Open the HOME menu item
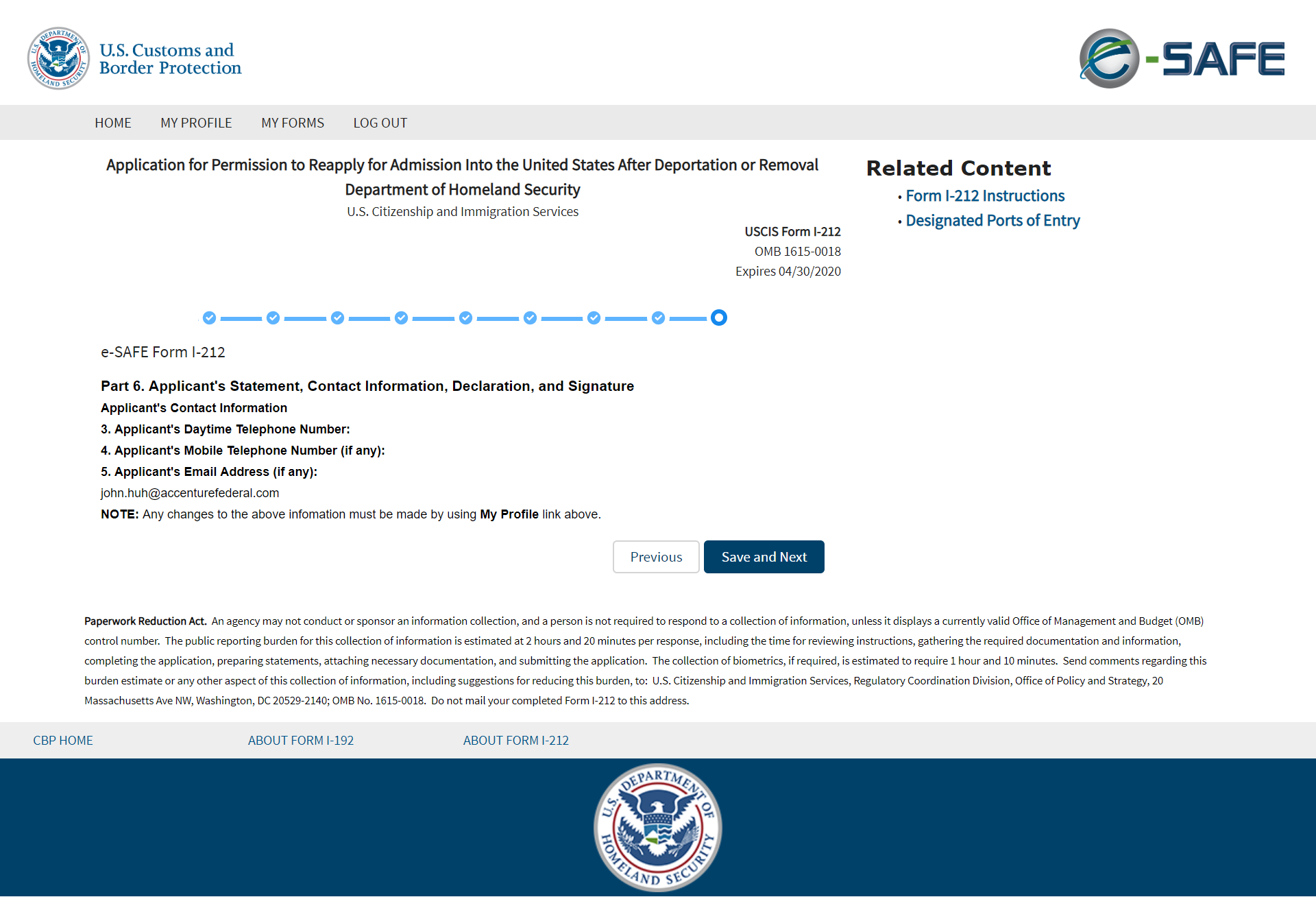Screen dimensions: 1316x897 pos(113,123)
